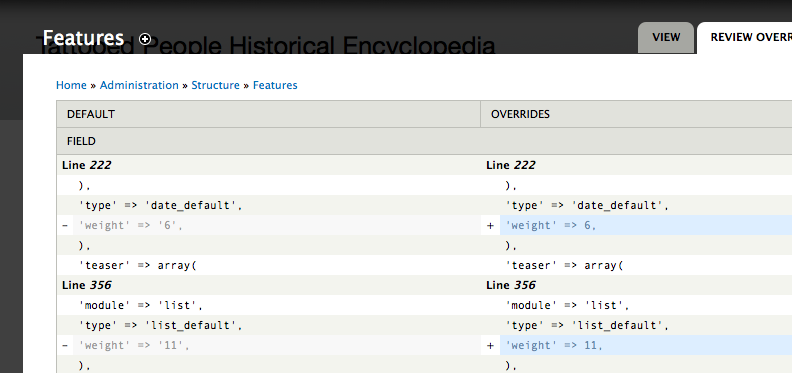Click the minus marker beside weight '6'
The height and width of the screenshot is (373, 792).
(x=65, y=225)
